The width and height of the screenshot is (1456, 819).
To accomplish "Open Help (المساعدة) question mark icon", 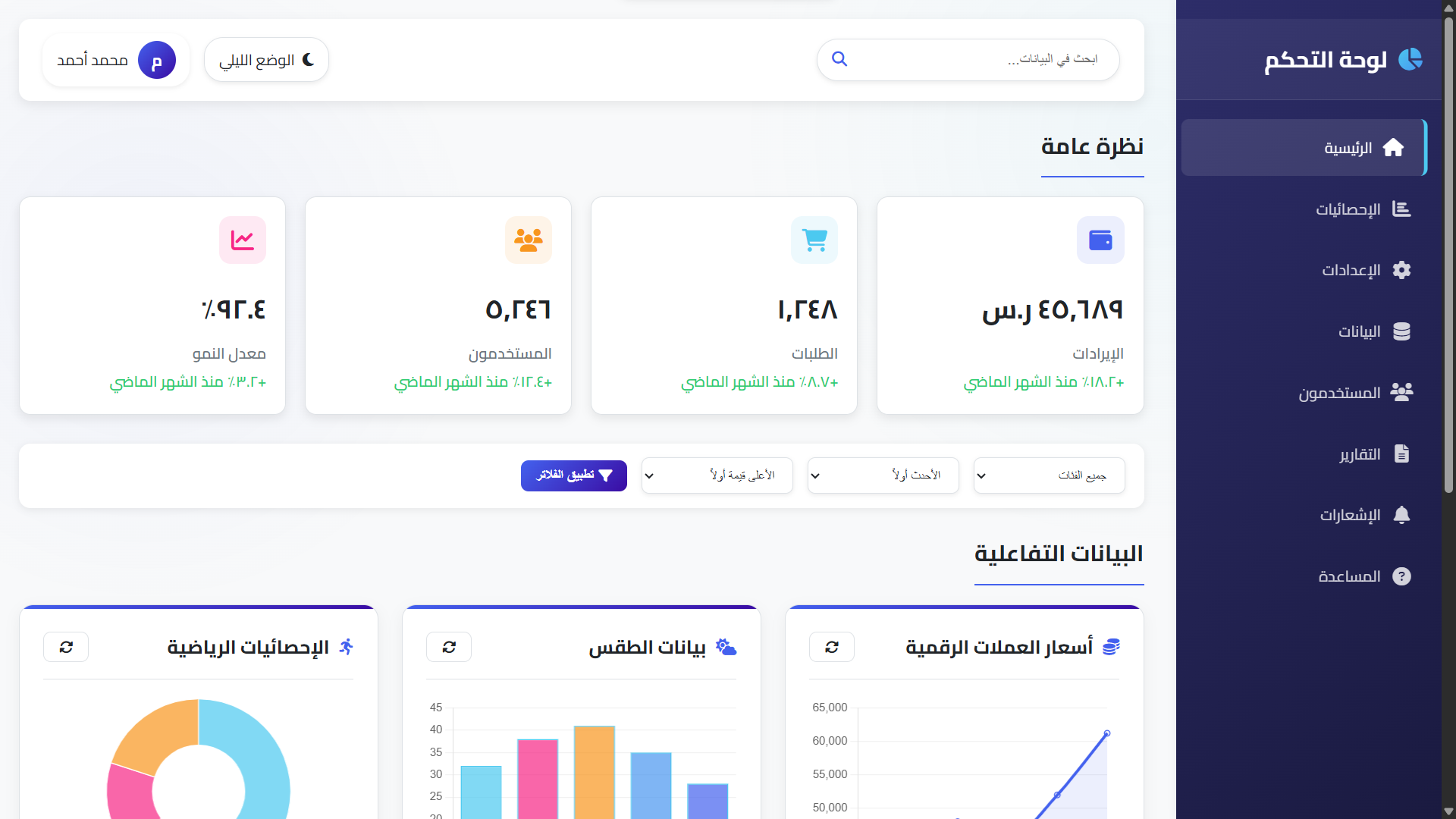I will tap(1402, 576).
